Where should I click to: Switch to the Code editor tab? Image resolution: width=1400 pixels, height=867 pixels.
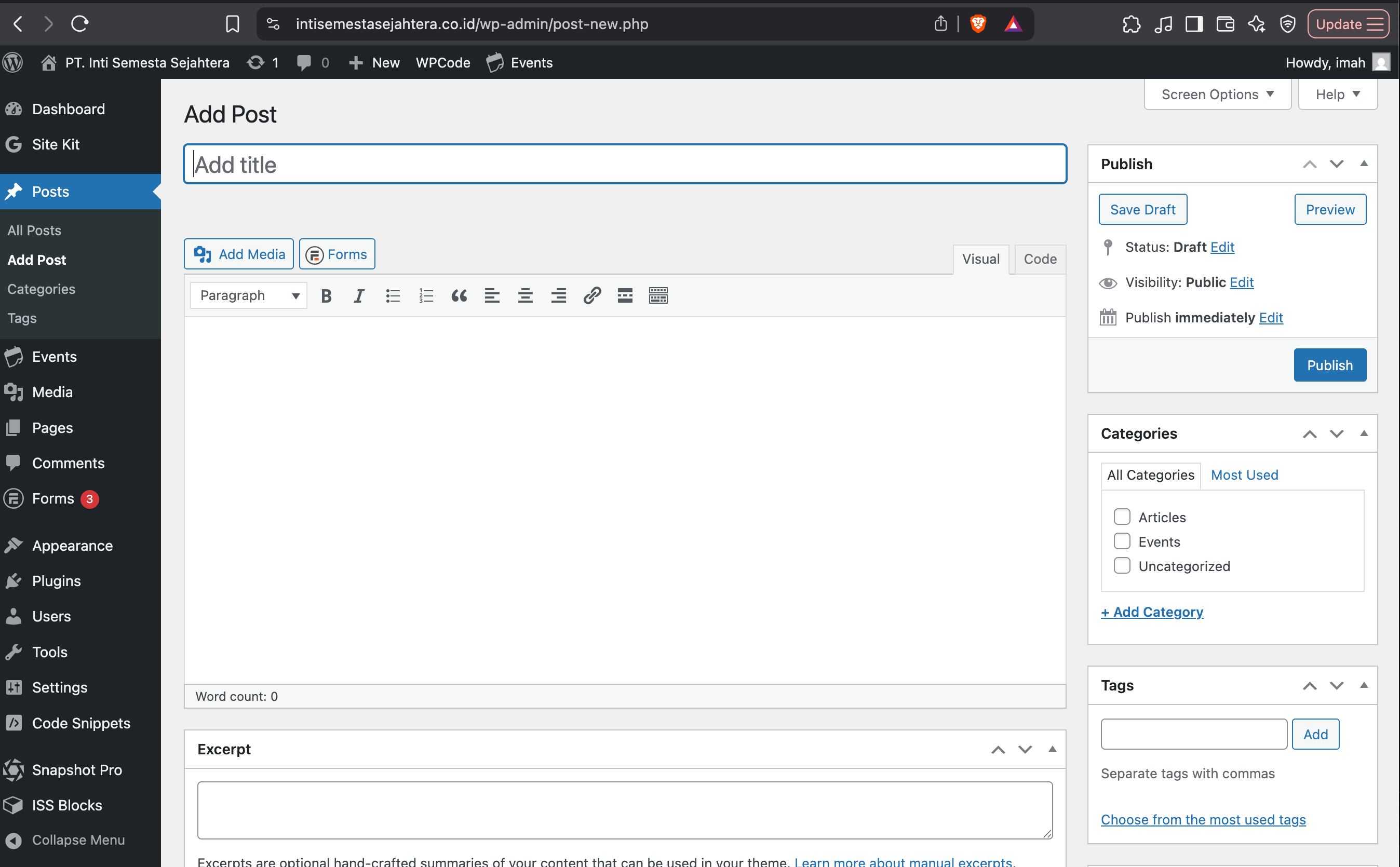point(1040,259)
